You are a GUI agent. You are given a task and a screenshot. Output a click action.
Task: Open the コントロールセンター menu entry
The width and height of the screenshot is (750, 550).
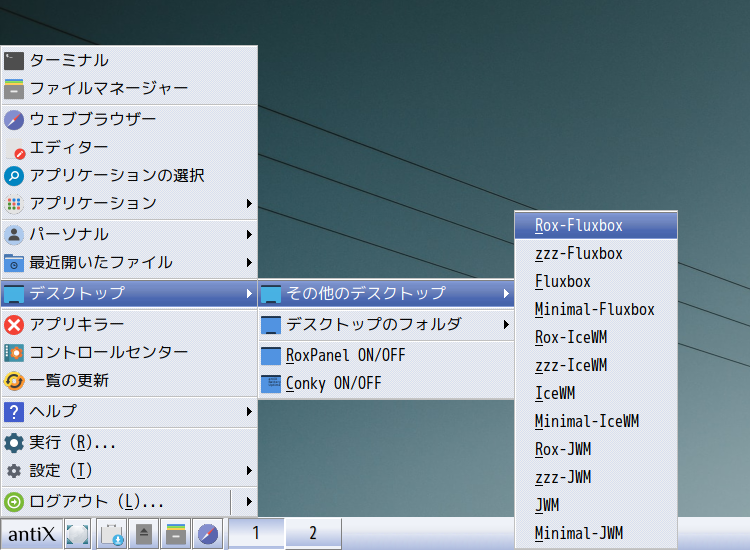(x=130, y=353)
